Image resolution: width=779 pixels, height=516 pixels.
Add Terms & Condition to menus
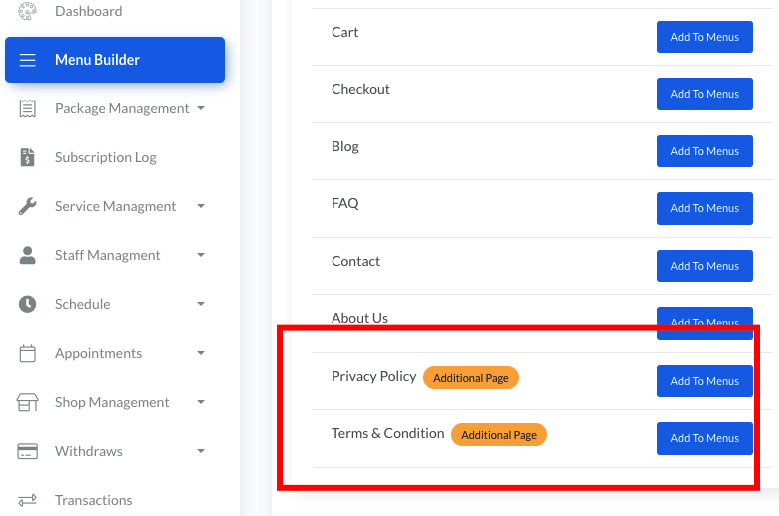click(704, 438)
